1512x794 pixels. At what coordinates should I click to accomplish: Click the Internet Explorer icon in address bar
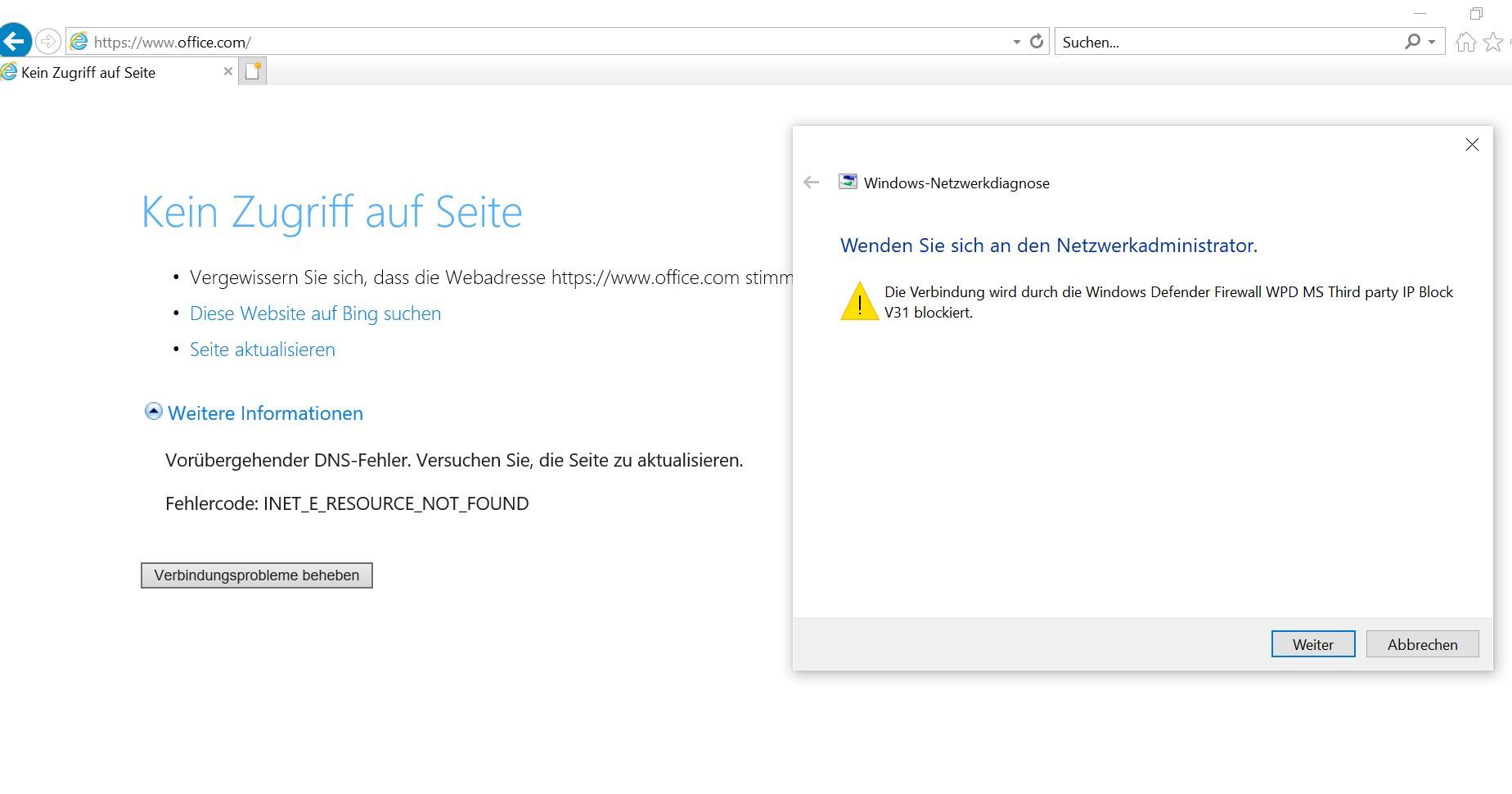(x=79, y=41)
